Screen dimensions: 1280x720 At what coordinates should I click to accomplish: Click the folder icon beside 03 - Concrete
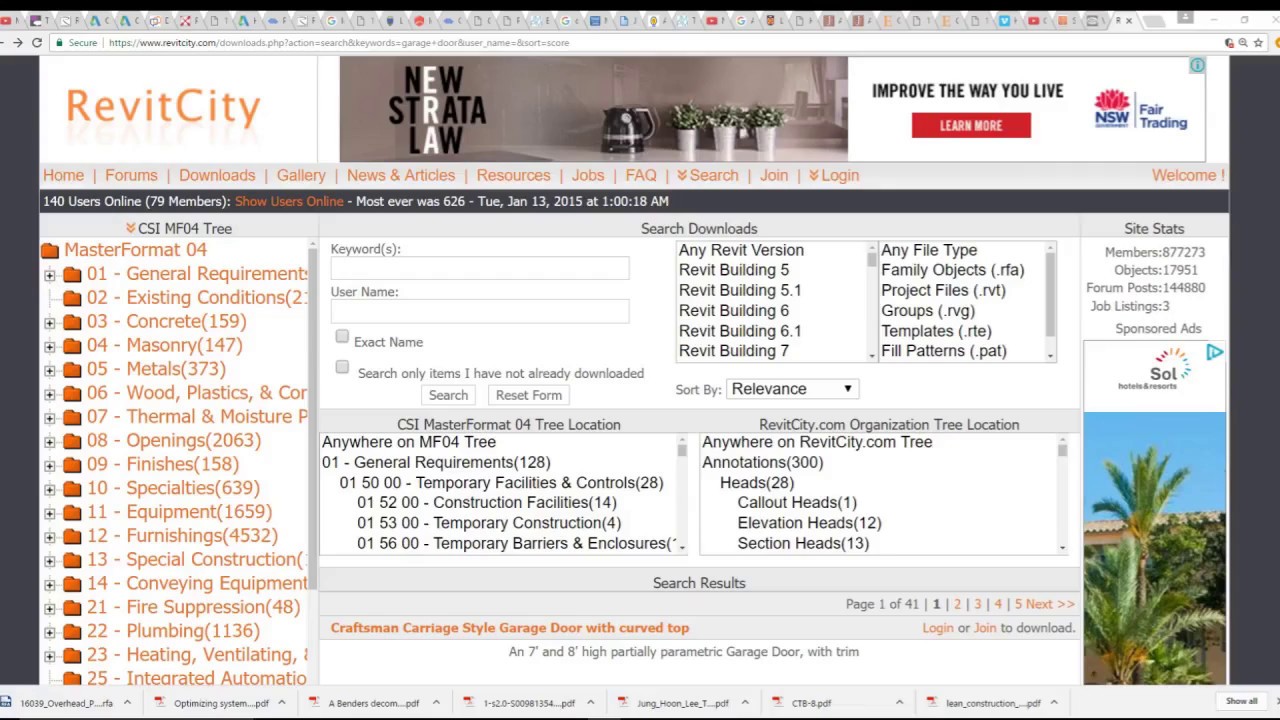point(72,322)
